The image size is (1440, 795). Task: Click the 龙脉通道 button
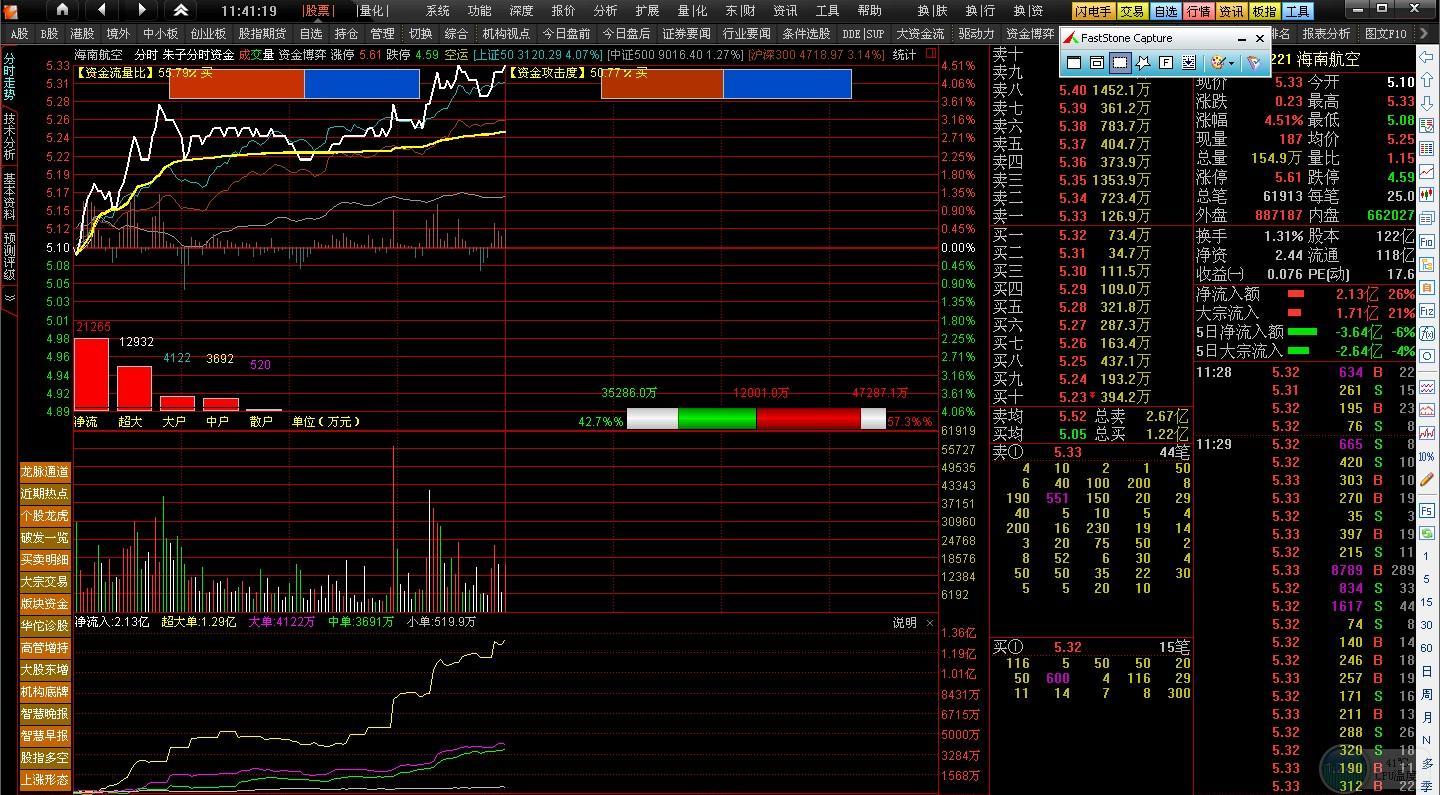[45, 472]
